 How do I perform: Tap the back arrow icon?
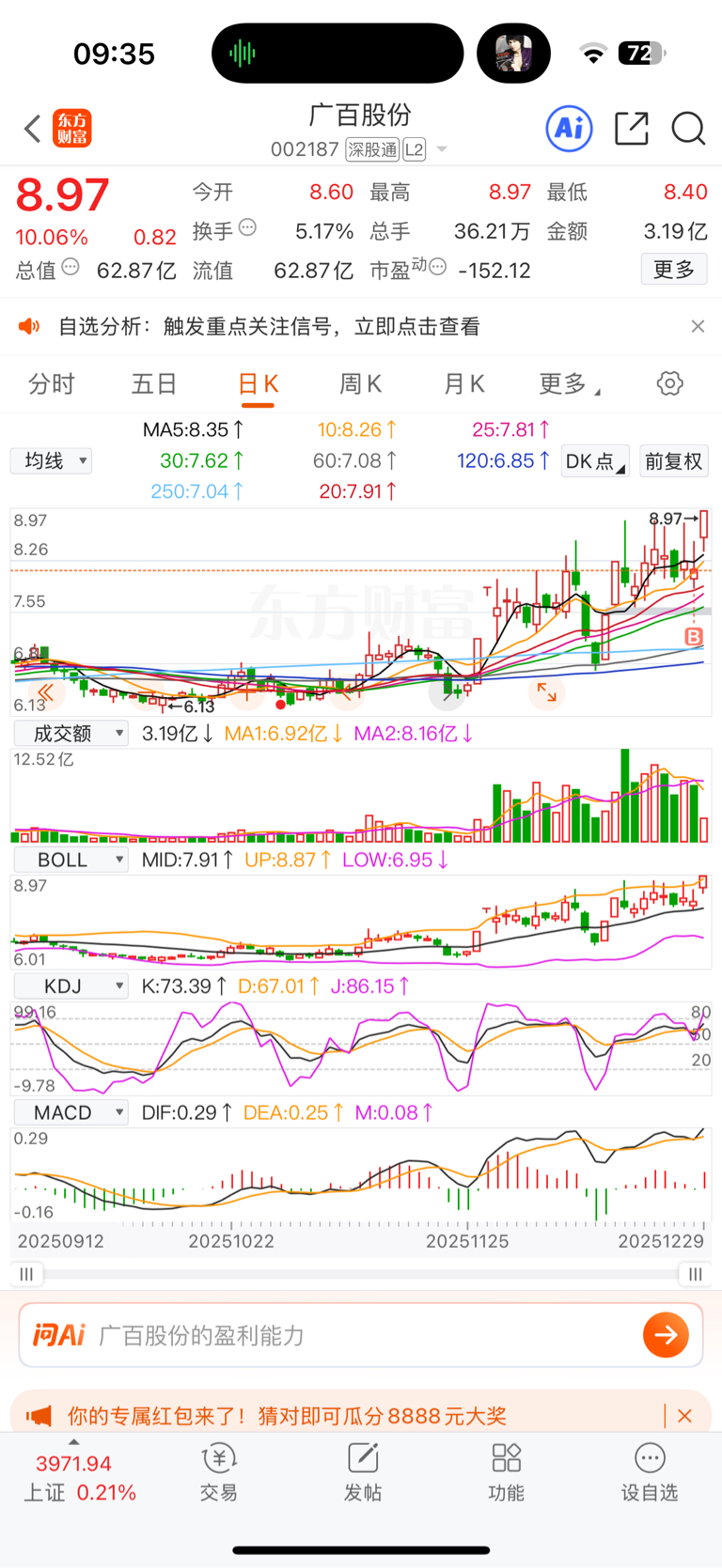click(33, 129)
